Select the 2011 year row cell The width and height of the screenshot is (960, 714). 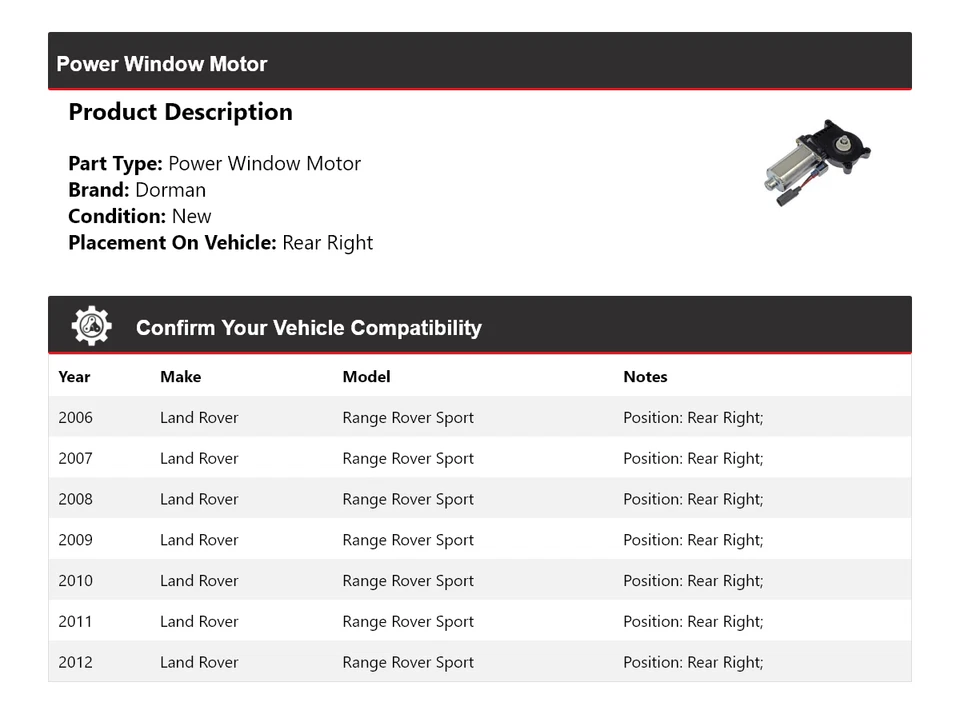75,622
